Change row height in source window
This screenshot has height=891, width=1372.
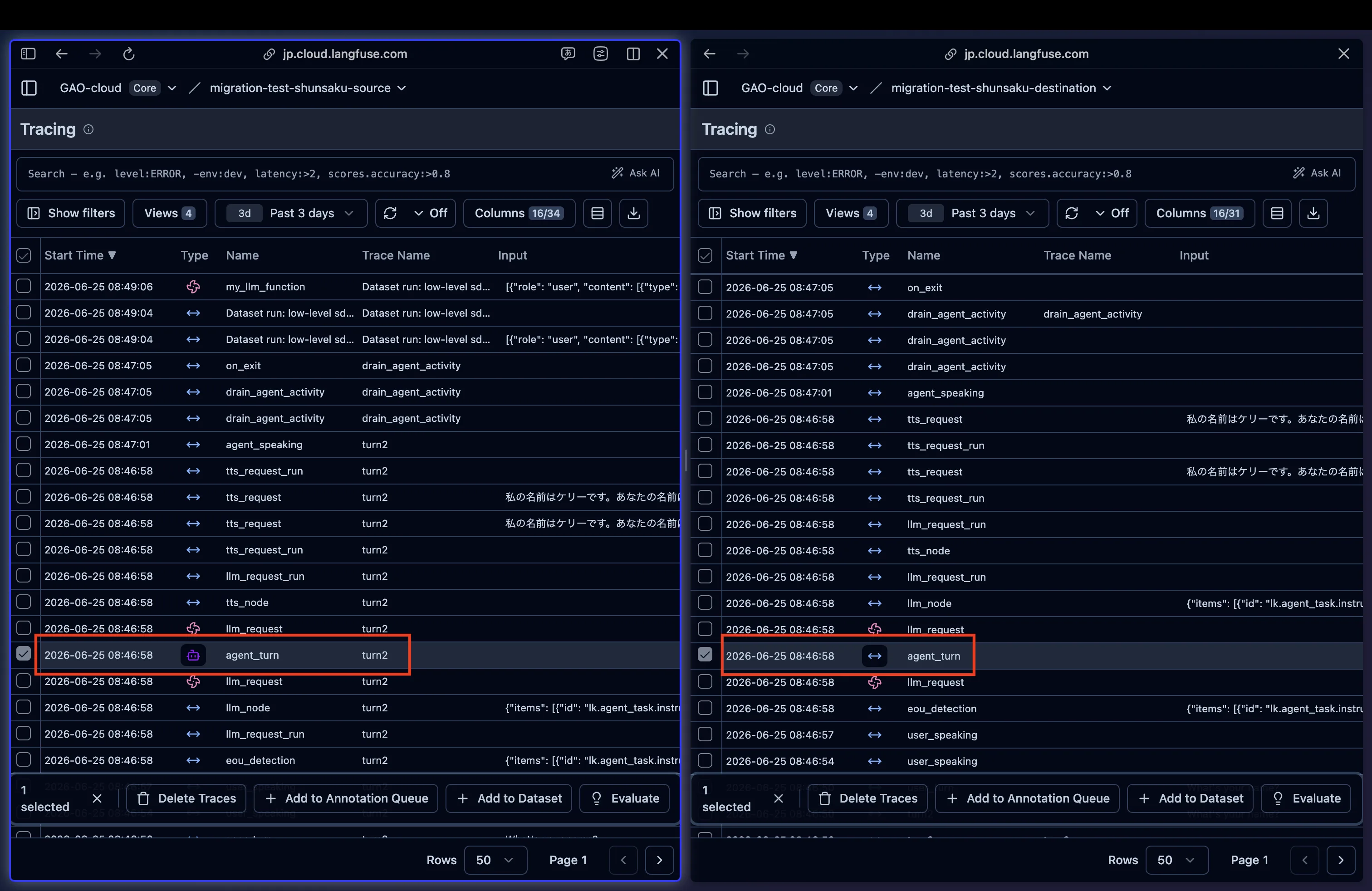click(597, 213)
